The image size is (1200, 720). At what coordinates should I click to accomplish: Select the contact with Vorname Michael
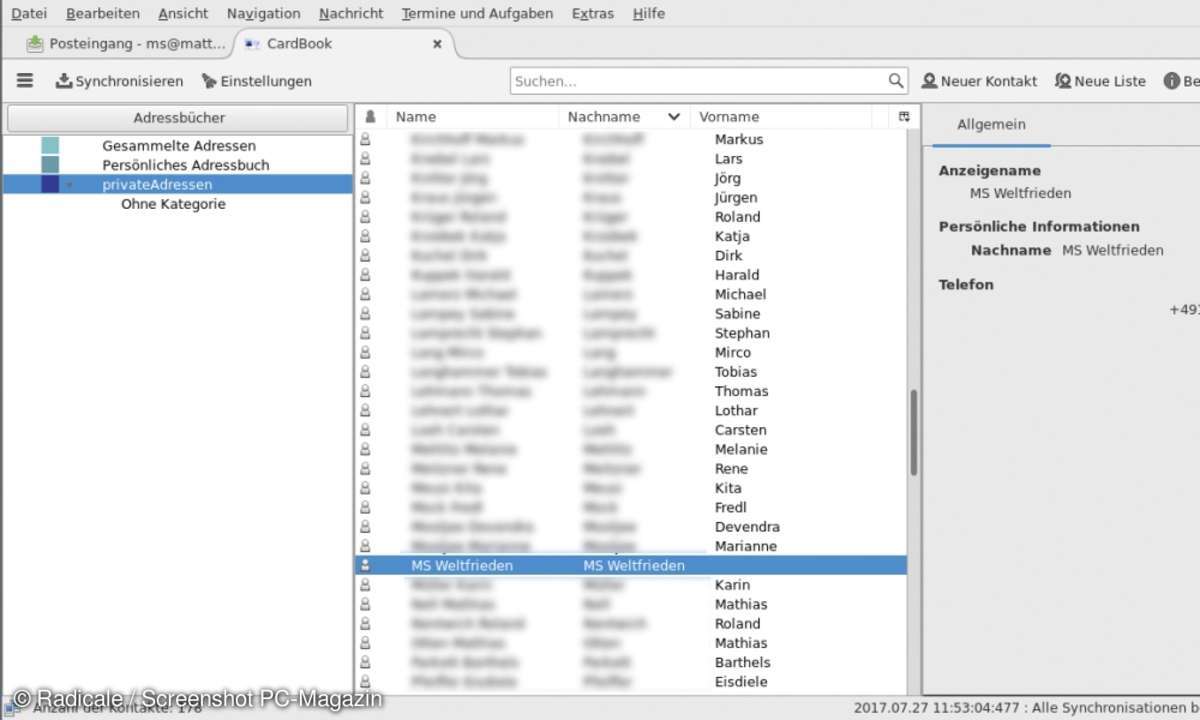click(x=631, y=294)
